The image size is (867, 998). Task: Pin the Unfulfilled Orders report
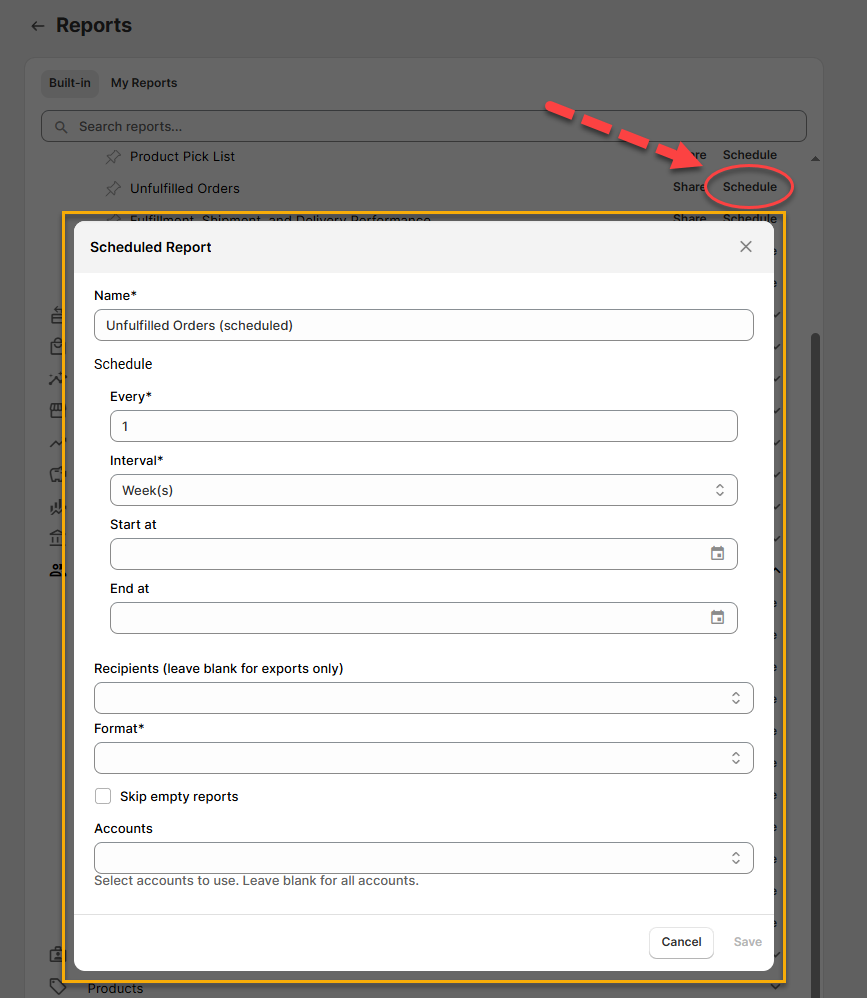pyautogui.click(x=113, y=189)
